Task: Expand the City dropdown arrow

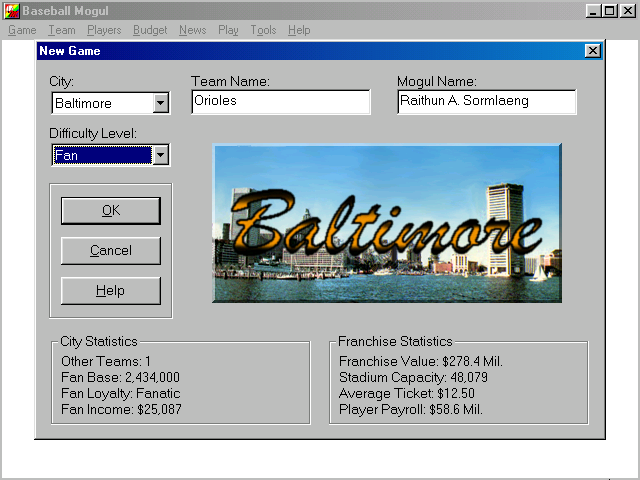Action: click(x=161, y=103)
